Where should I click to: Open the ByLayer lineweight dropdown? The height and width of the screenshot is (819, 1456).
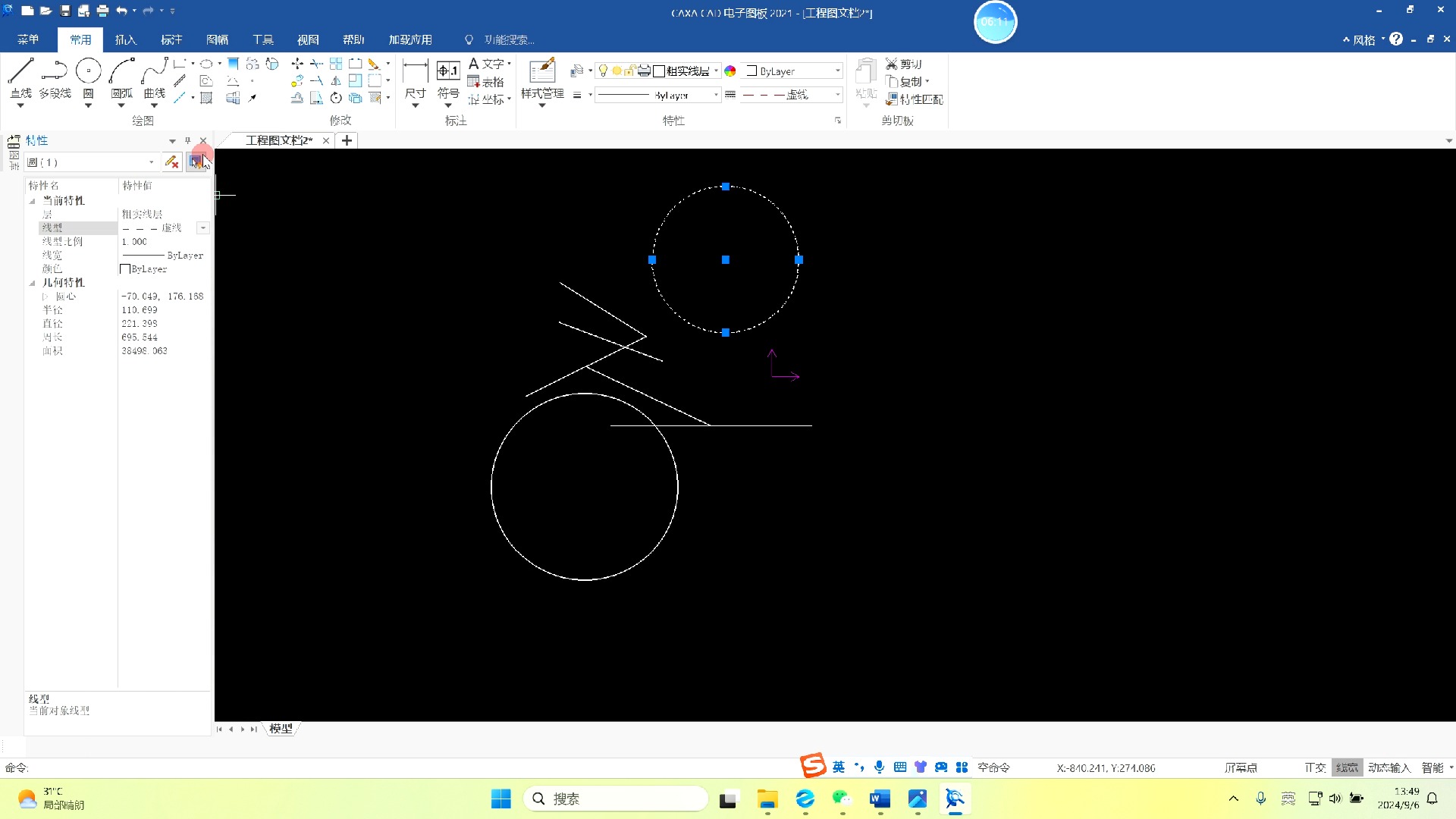[x=716, y=95]
